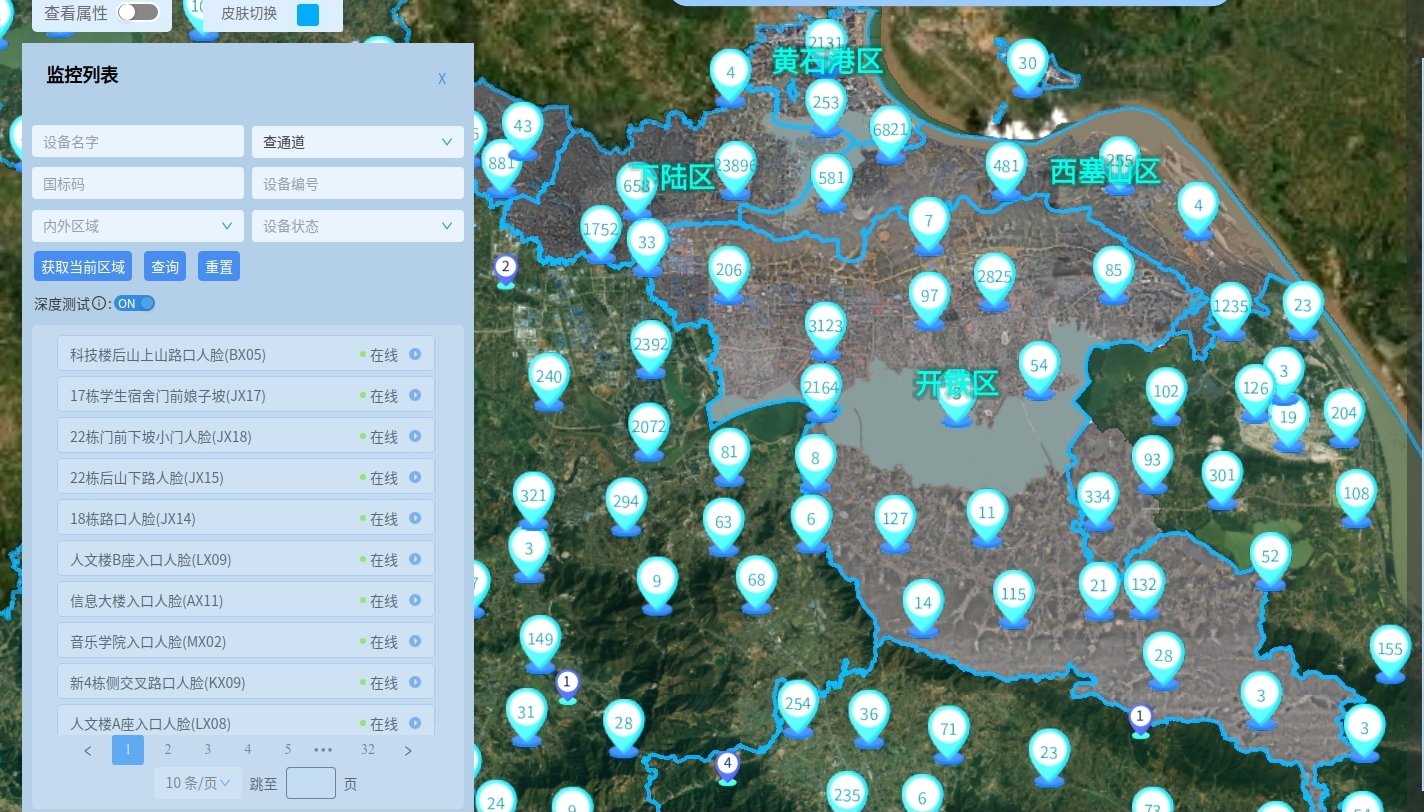The width and height of the screenshot is (1424, 812).
Task: Turn off the 深度测试 ON switch
Action: coord(135,304)
